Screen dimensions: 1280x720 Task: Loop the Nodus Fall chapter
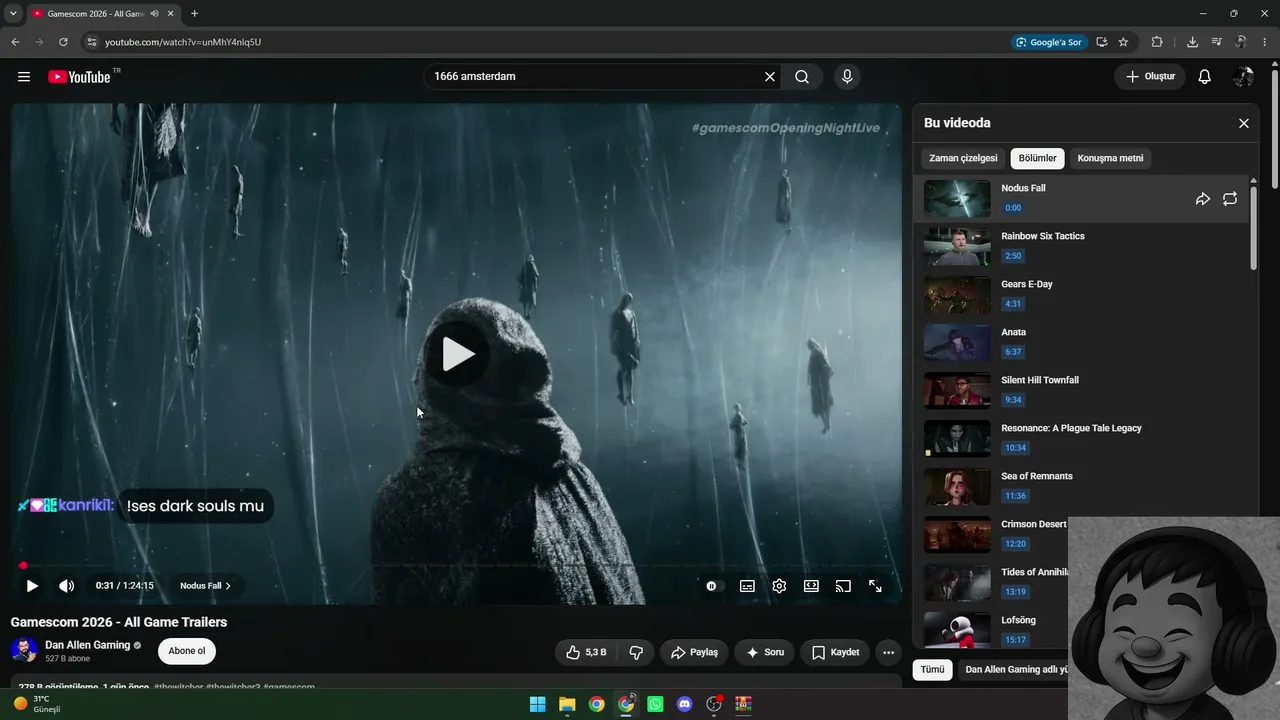pyautogui.click(x=1230, y=199)
